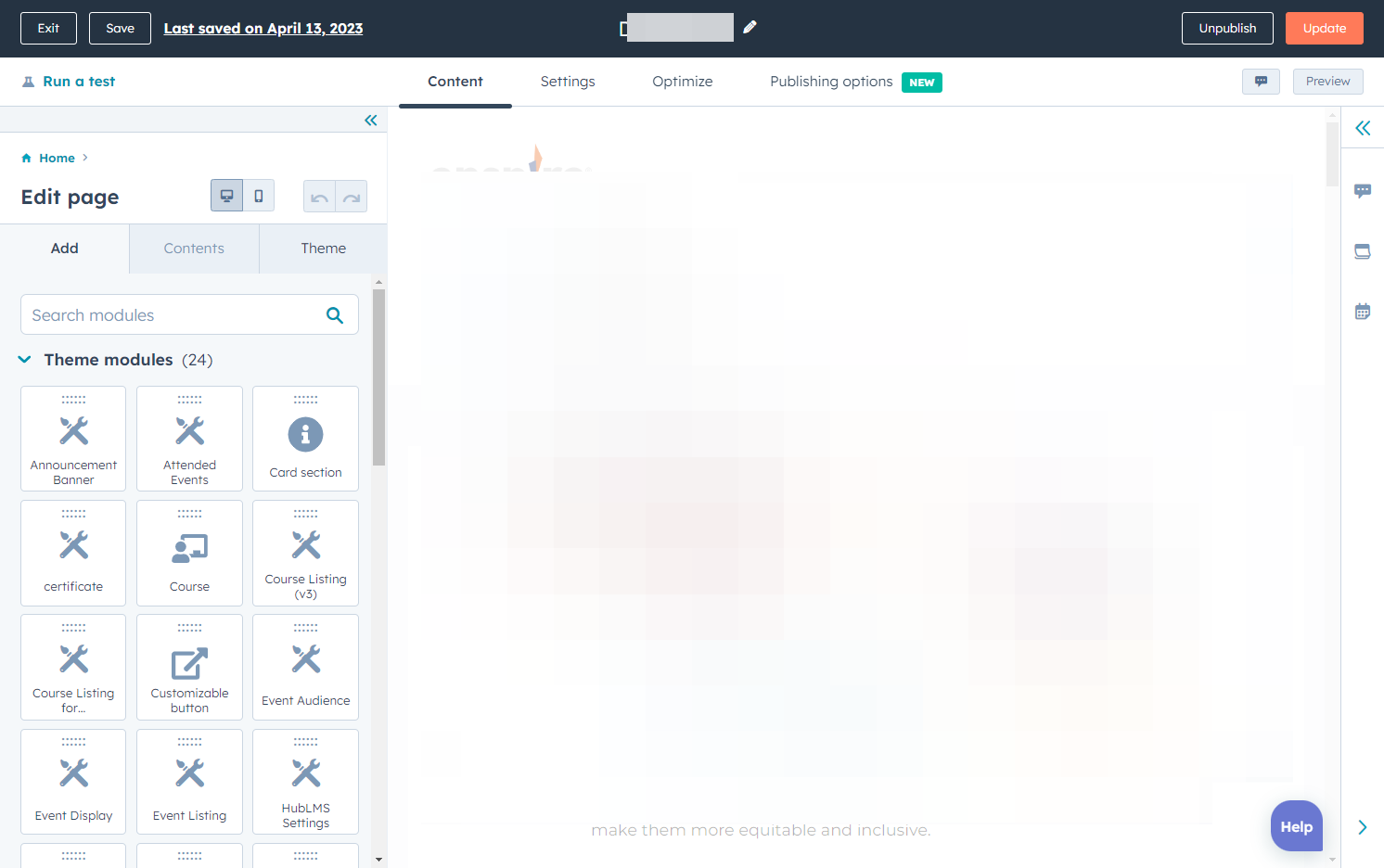Click the undo arrow button
Viewport: 1384px width, 868px height.
tap(319, 197)
